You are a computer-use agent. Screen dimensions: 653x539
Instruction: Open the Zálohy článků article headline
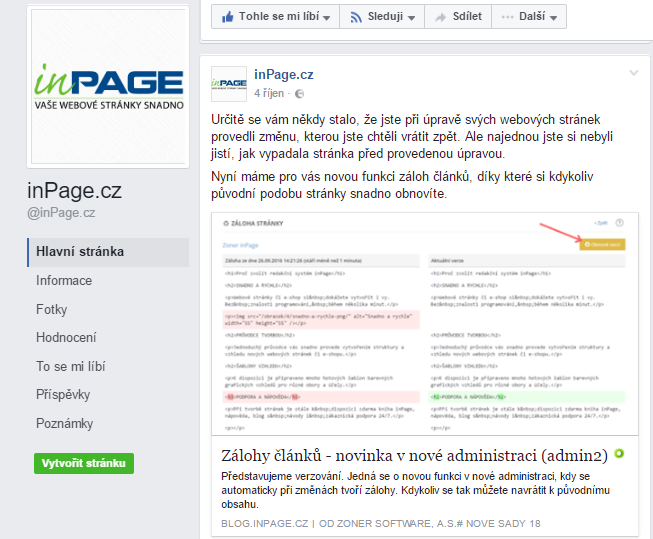point(416,455)
